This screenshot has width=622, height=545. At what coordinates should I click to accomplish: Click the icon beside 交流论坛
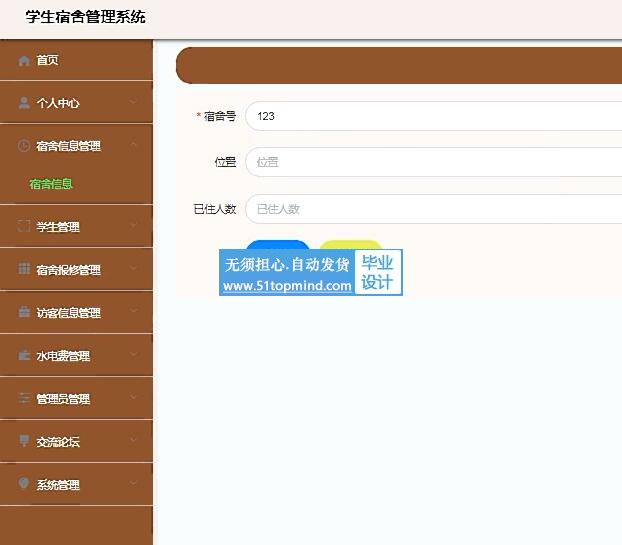[24, 441]
